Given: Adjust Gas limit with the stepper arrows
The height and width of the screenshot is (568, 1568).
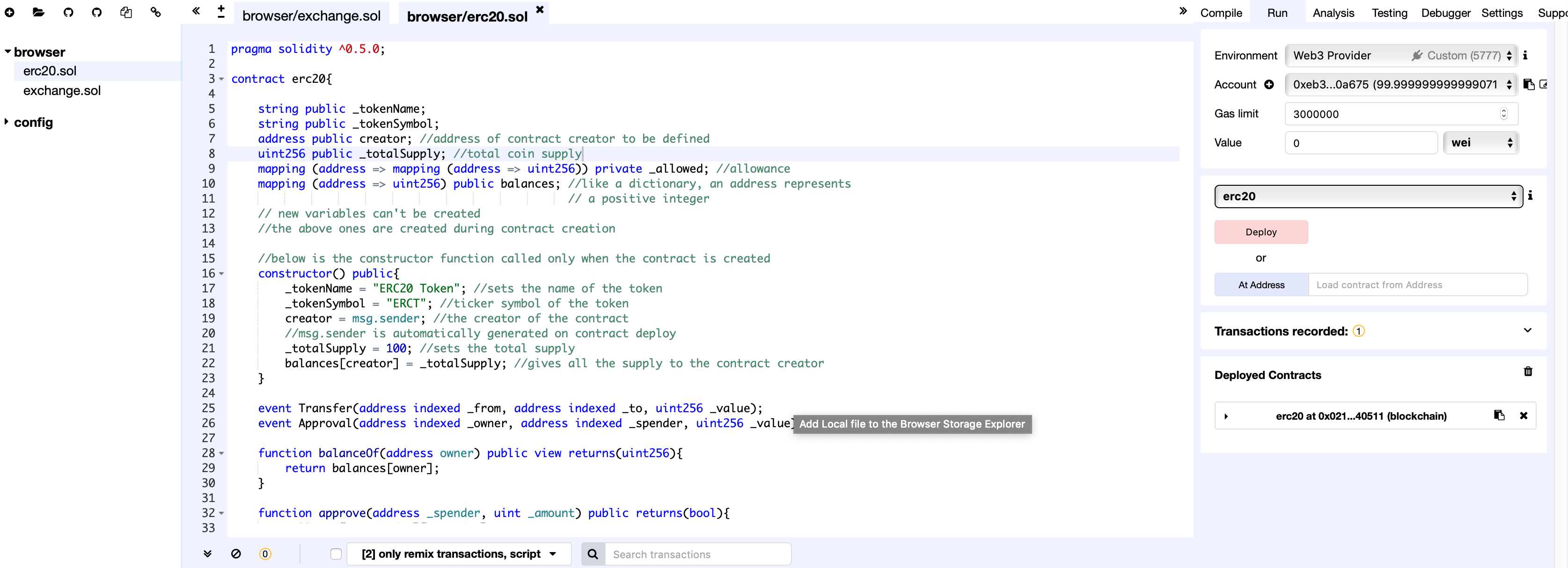Looking at the screenshot, I should click(x=1503, y=114).
